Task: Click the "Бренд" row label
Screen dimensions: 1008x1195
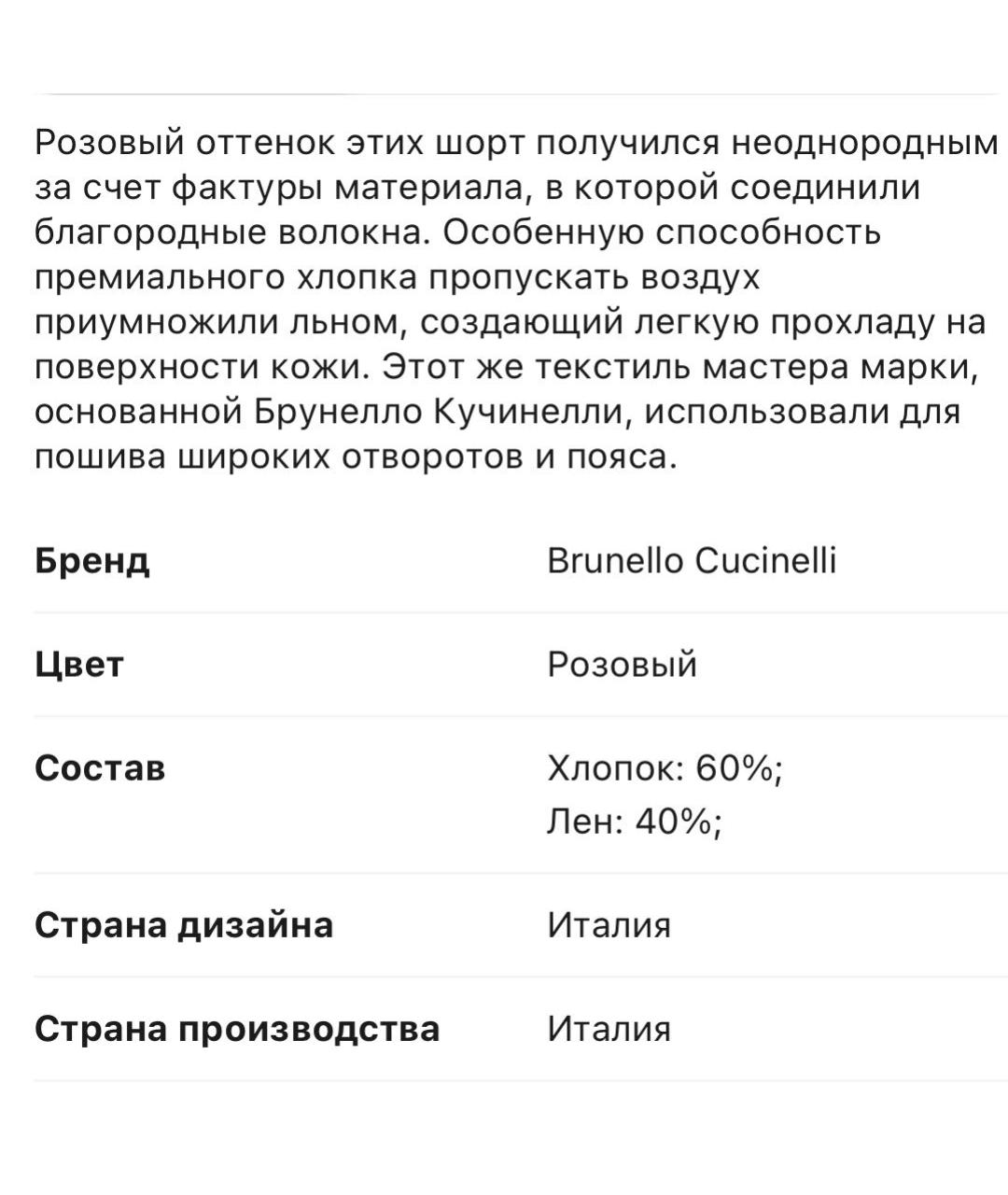Action: pyautogui.click(x=91, y=561)
